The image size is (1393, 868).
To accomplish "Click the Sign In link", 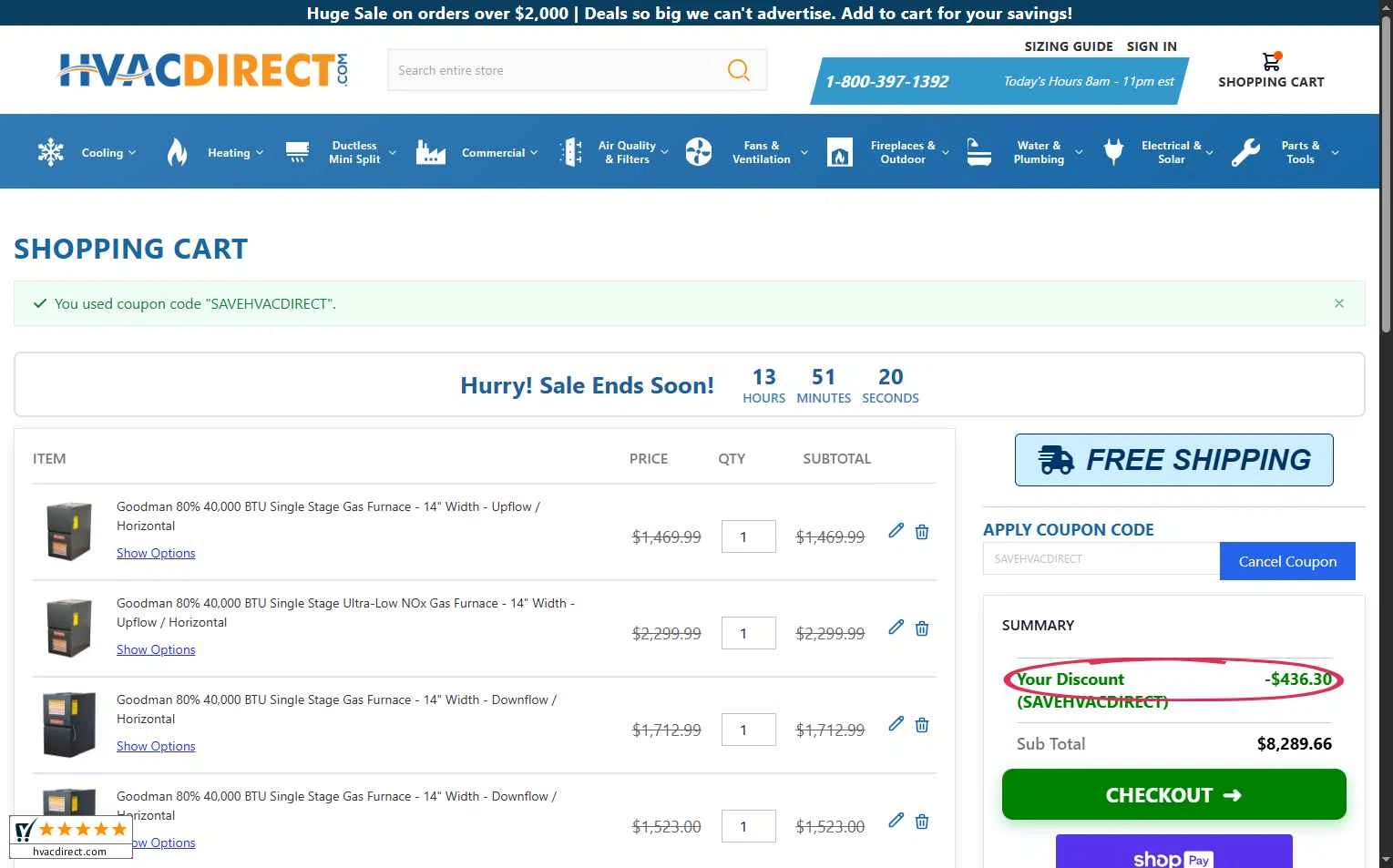I will [x=1152, y=46].
